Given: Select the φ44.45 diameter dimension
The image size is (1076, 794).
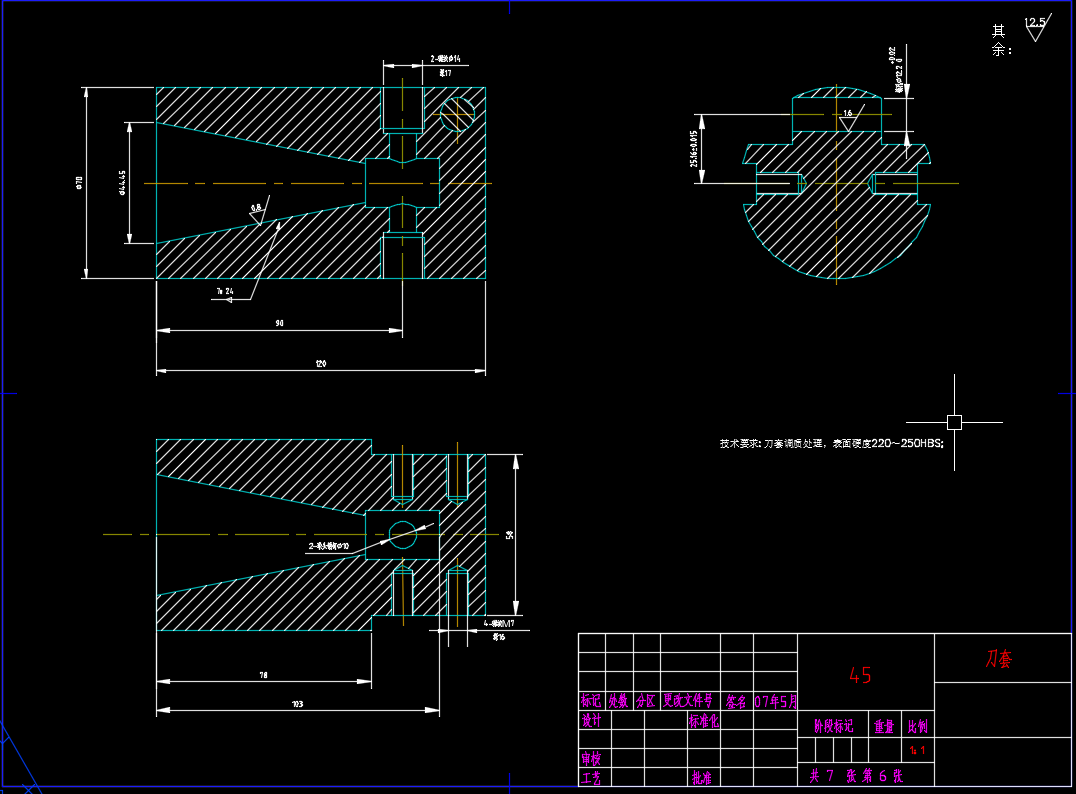Looking at the screenshot, I should 122,182.
